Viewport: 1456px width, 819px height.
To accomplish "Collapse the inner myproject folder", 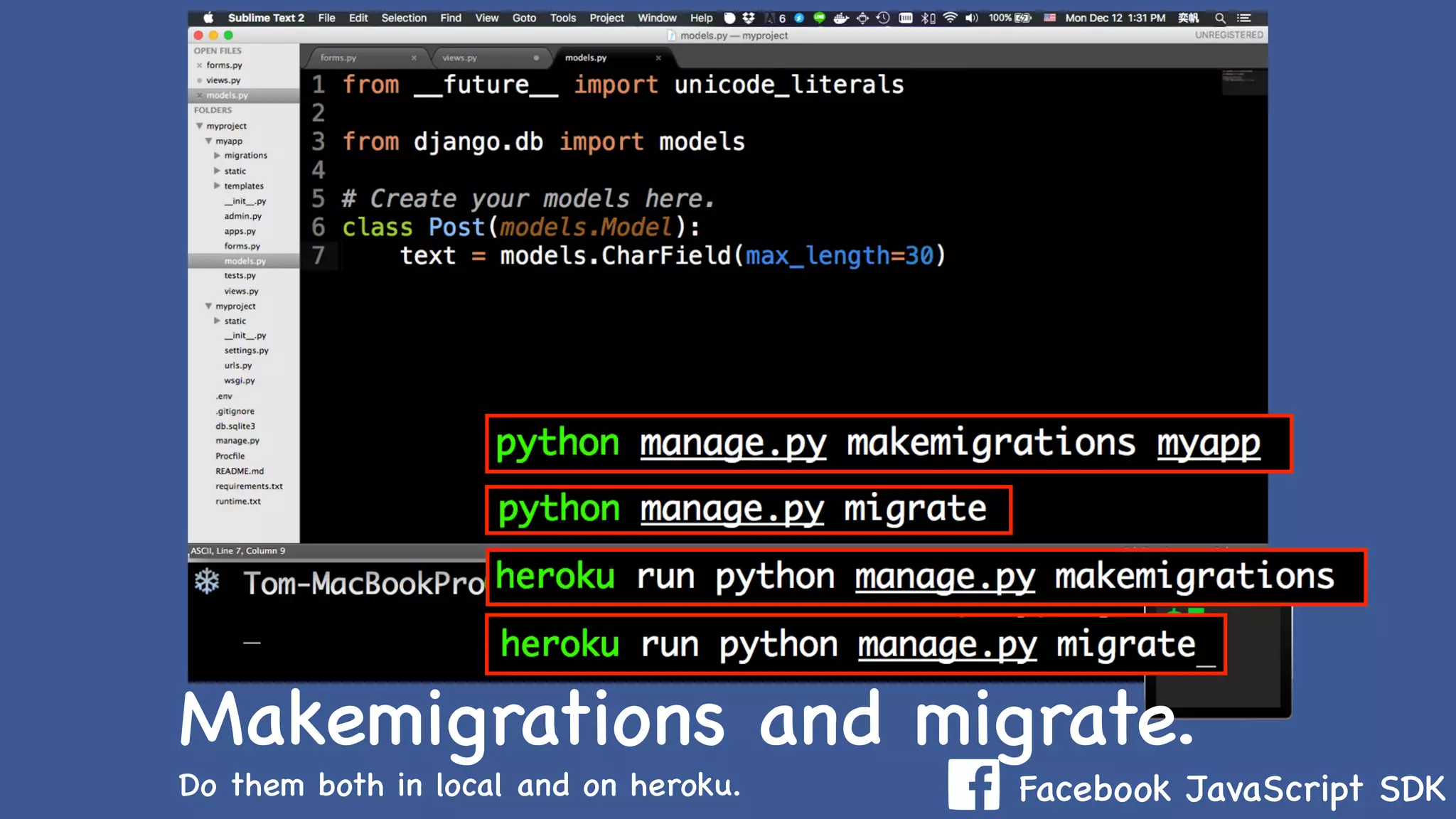I will coord(208,306).
